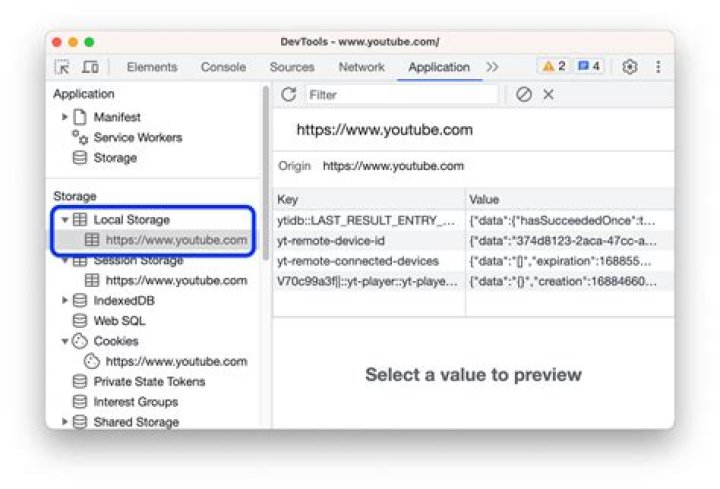Select youtube.com under Session Storage
Image resolution: width=720 pixels, height=489 pixels.
point(176,280)
